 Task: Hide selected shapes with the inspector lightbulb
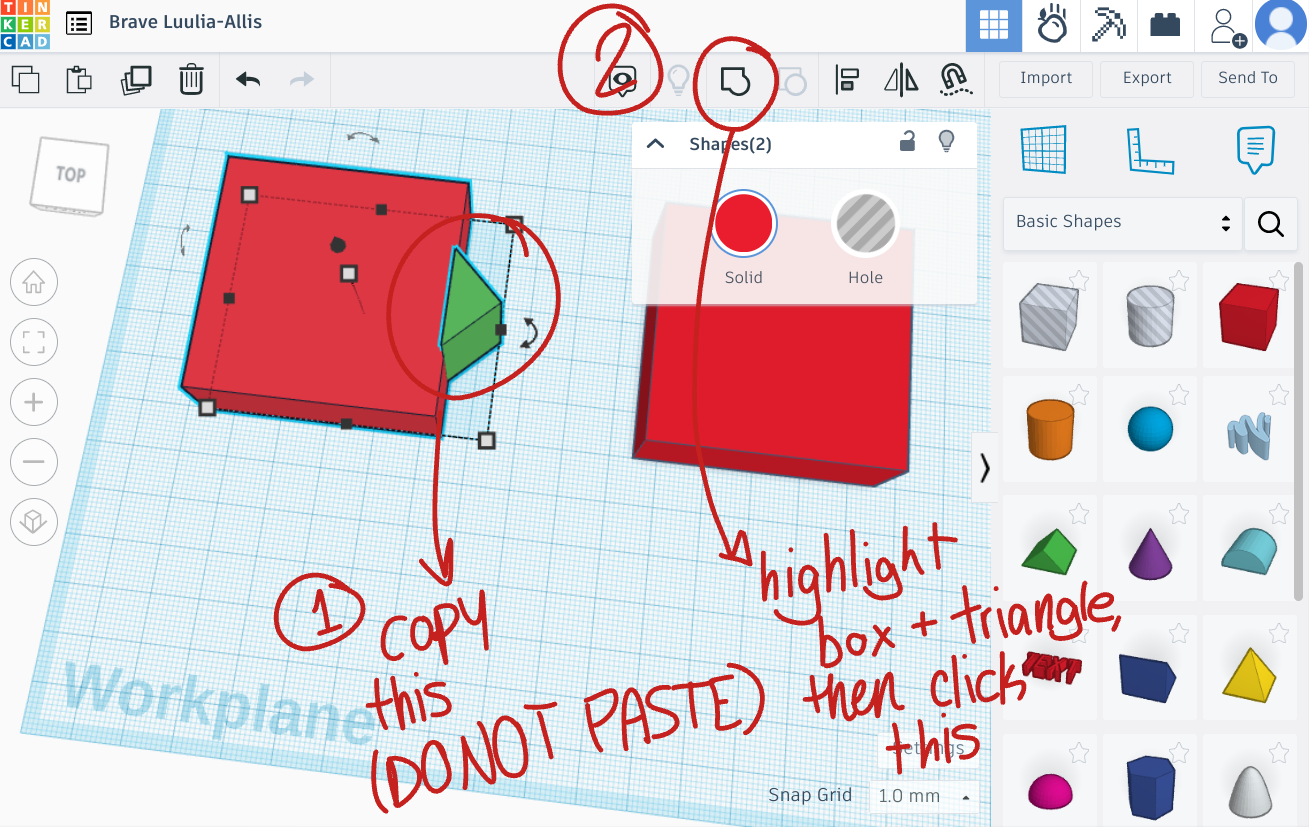(x=946, y=142)
